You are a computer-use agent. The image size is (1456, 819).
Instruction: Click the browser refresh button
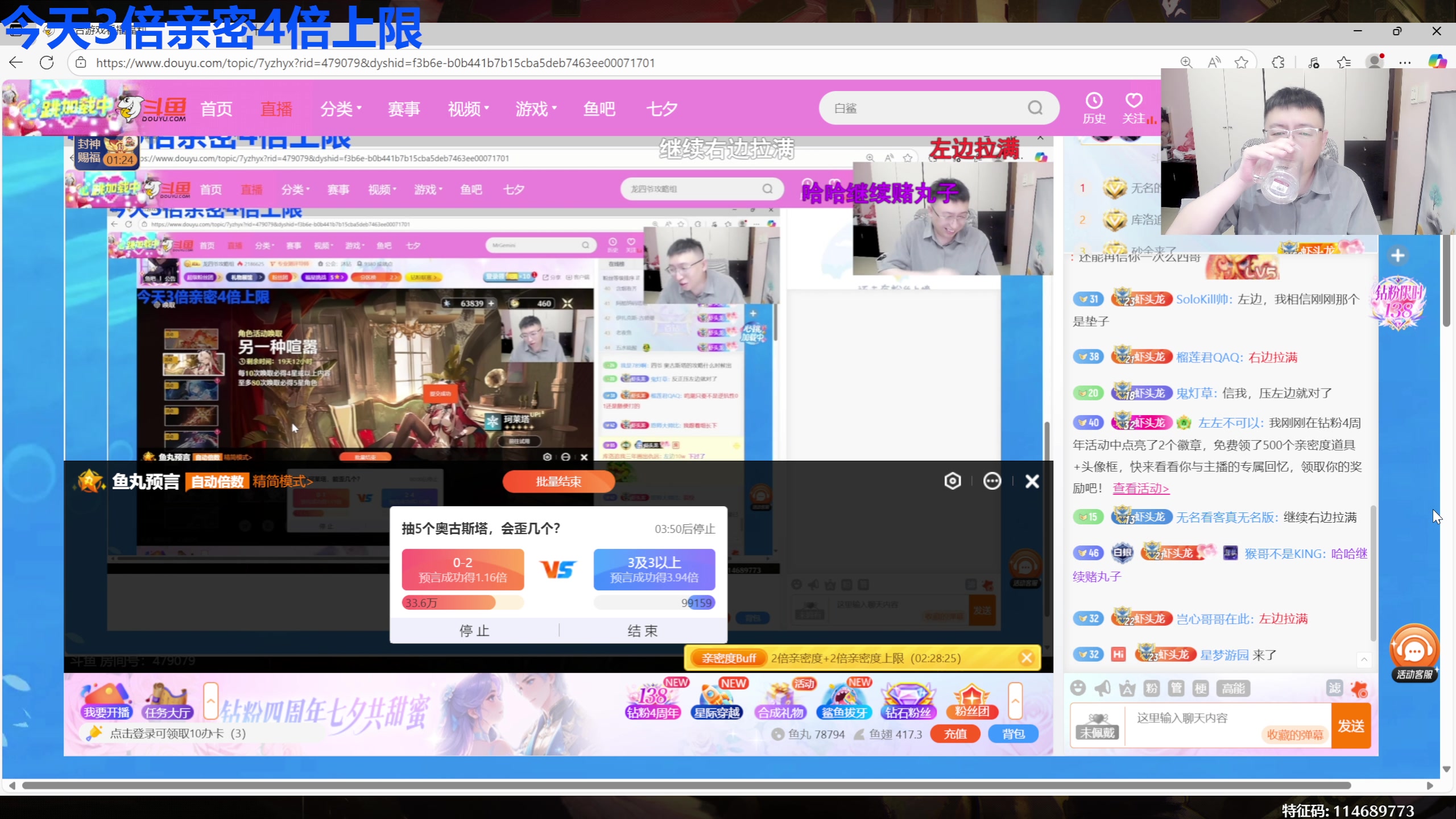(47, 63)
